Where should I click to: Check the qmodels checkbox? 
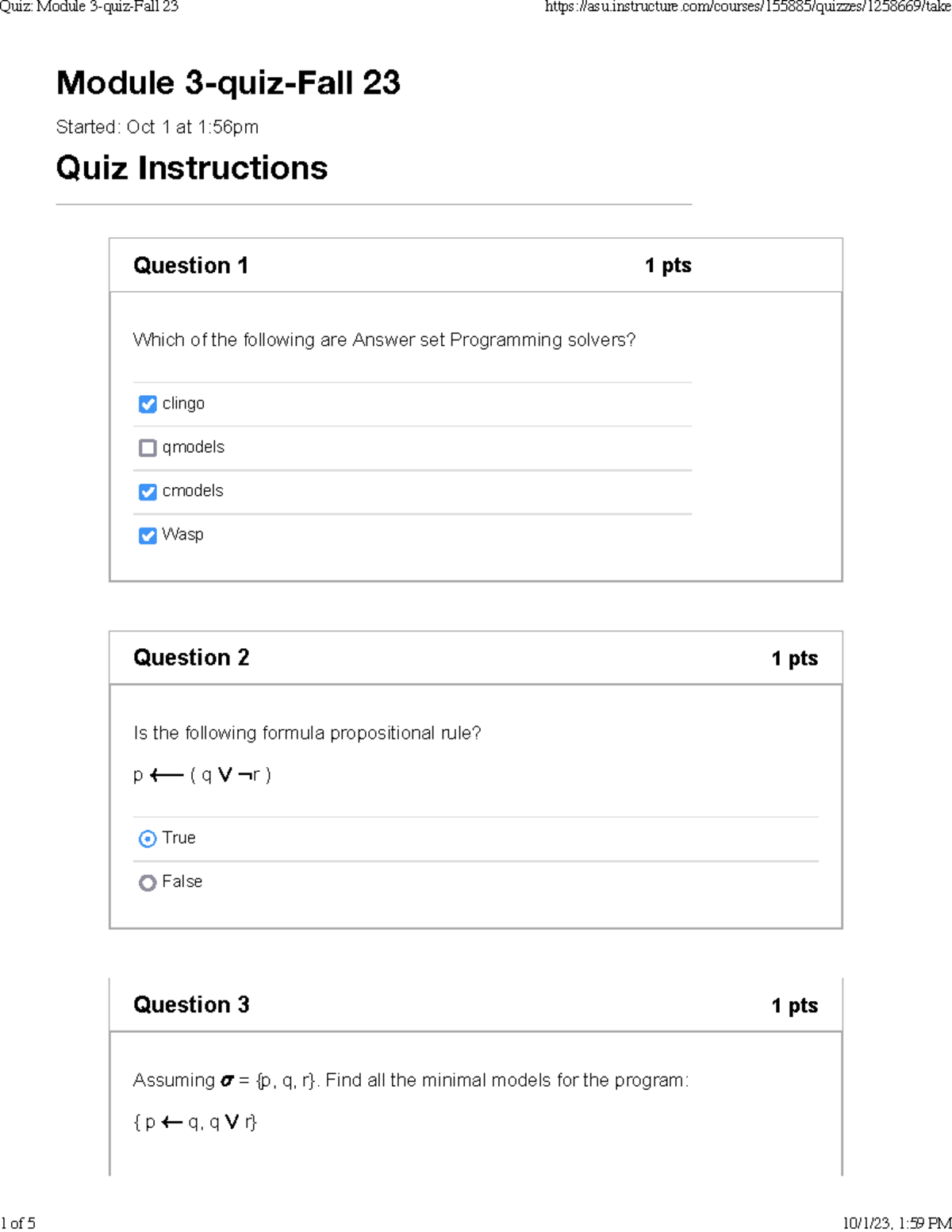click(148, 447)
